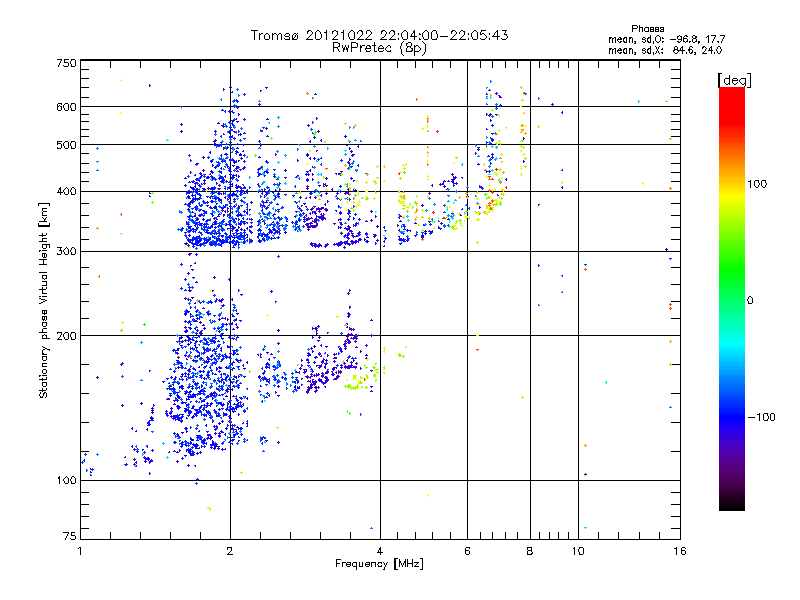Click the x-axis tick label '16'
The image size is (800, 600).
(680, 552)
